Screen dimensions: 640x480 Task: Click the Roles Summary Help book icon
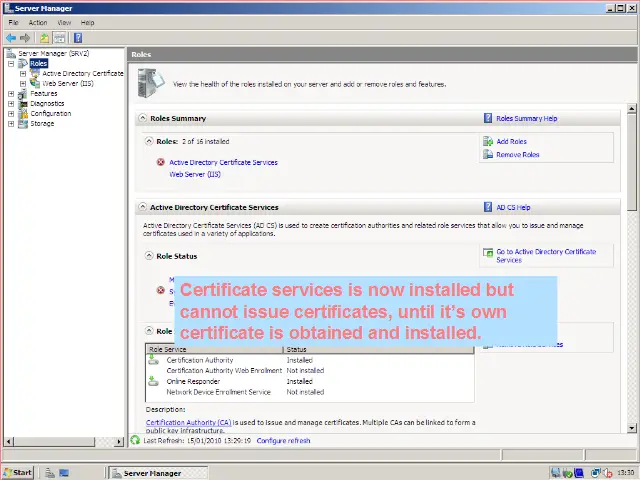pyautogui.click(x=488, y=118)
